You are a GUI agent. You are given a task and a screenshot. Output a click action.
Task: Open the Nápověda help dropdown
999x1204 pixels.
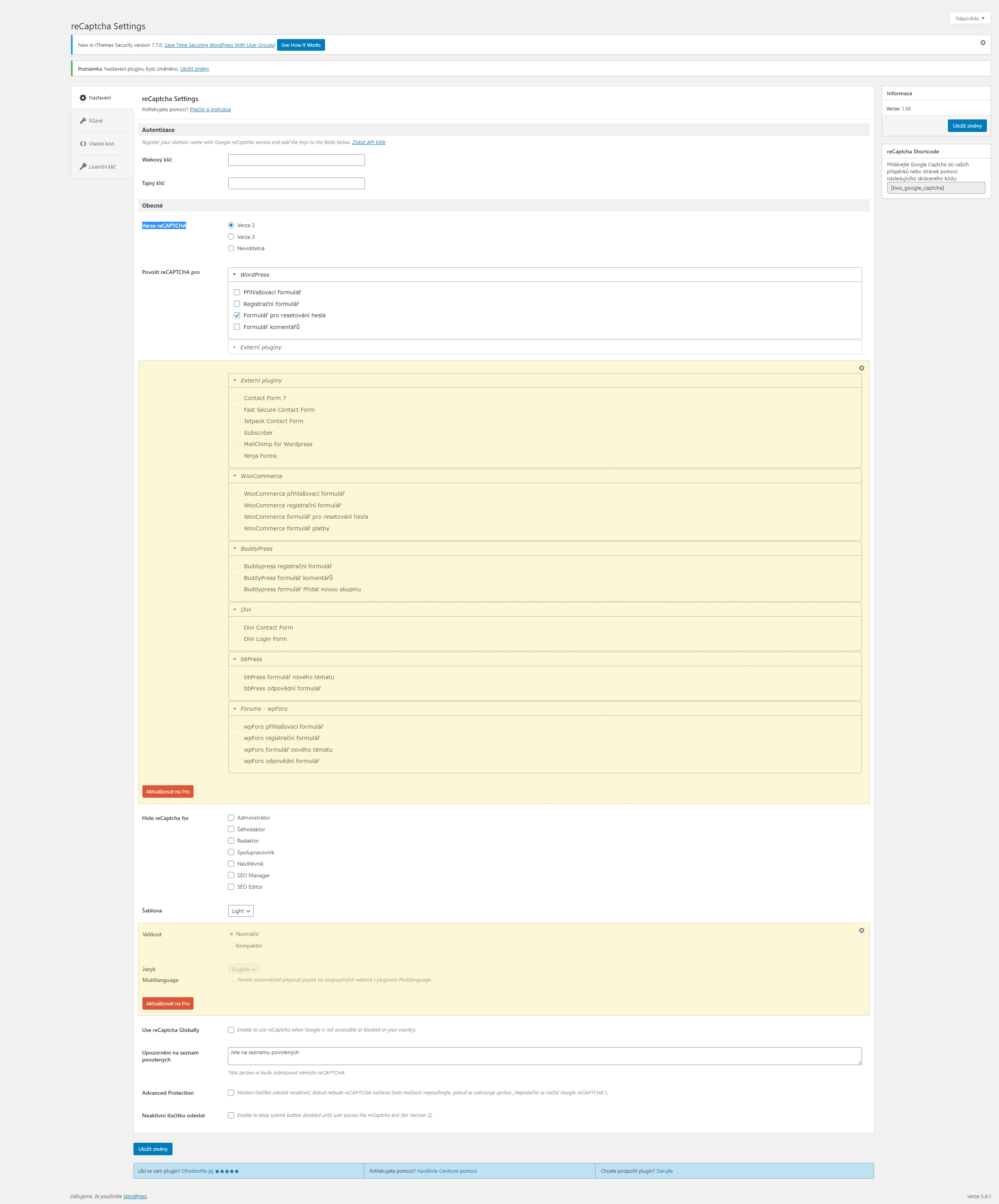[x=970, y=18]
